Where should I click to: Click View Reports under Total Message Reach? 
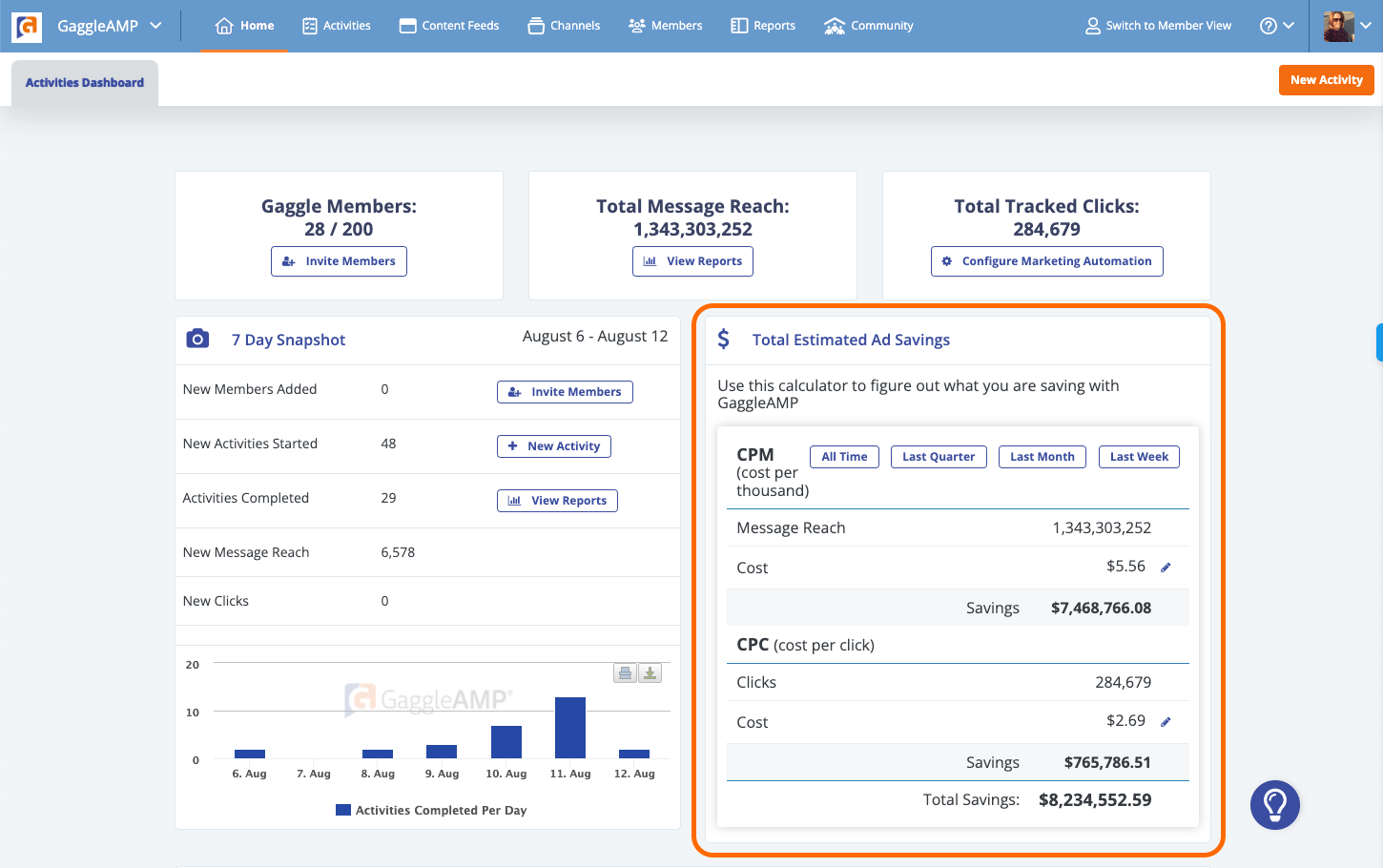pyautogui.click(x=692, y=261)
